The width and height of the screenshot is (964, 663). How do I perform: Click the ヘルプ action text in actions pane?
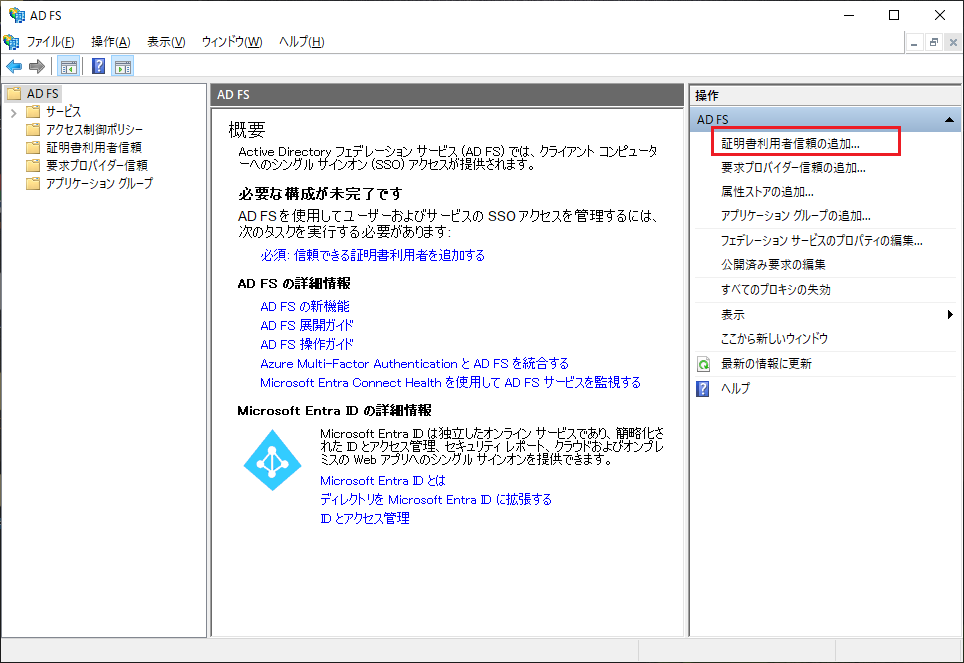pyautogui.click(x=735, y=389)
